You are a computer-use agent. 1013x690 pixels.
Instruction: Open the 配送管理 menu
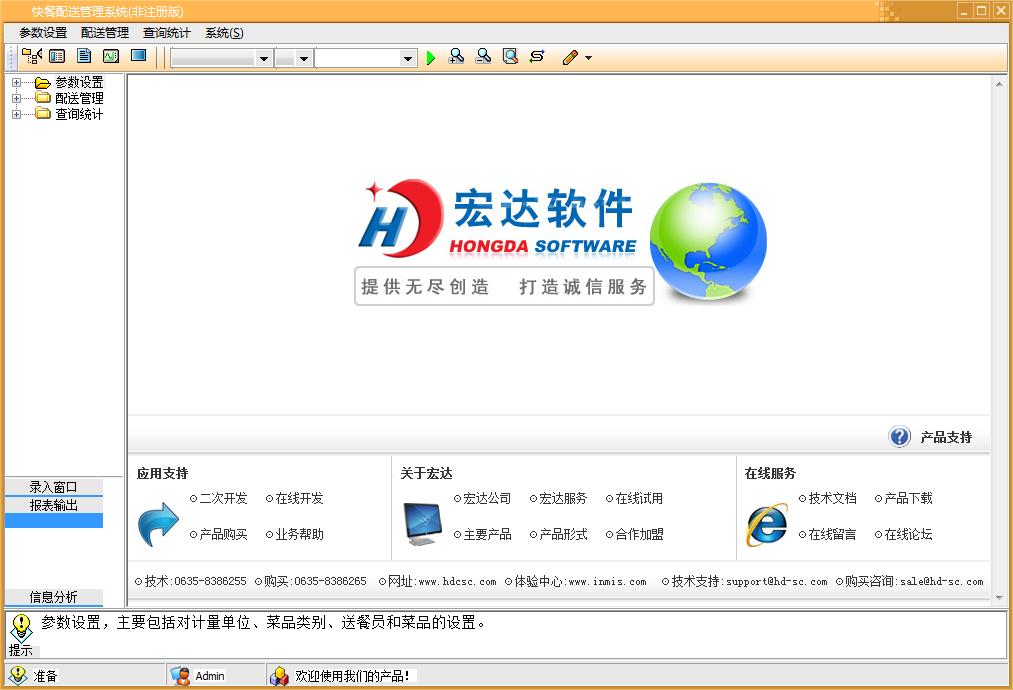point(105,33)
